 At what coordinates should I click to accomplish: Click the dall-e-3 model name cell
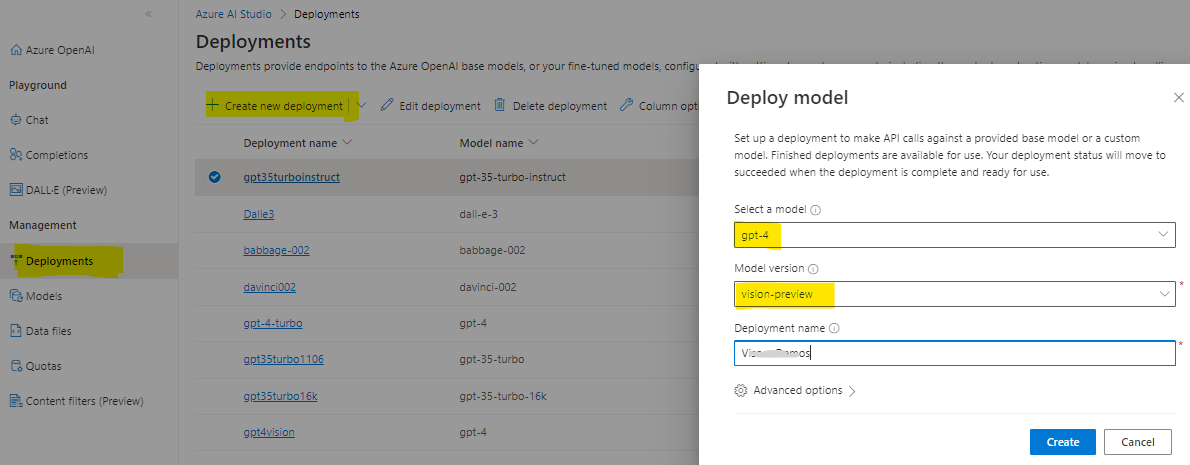480,214
